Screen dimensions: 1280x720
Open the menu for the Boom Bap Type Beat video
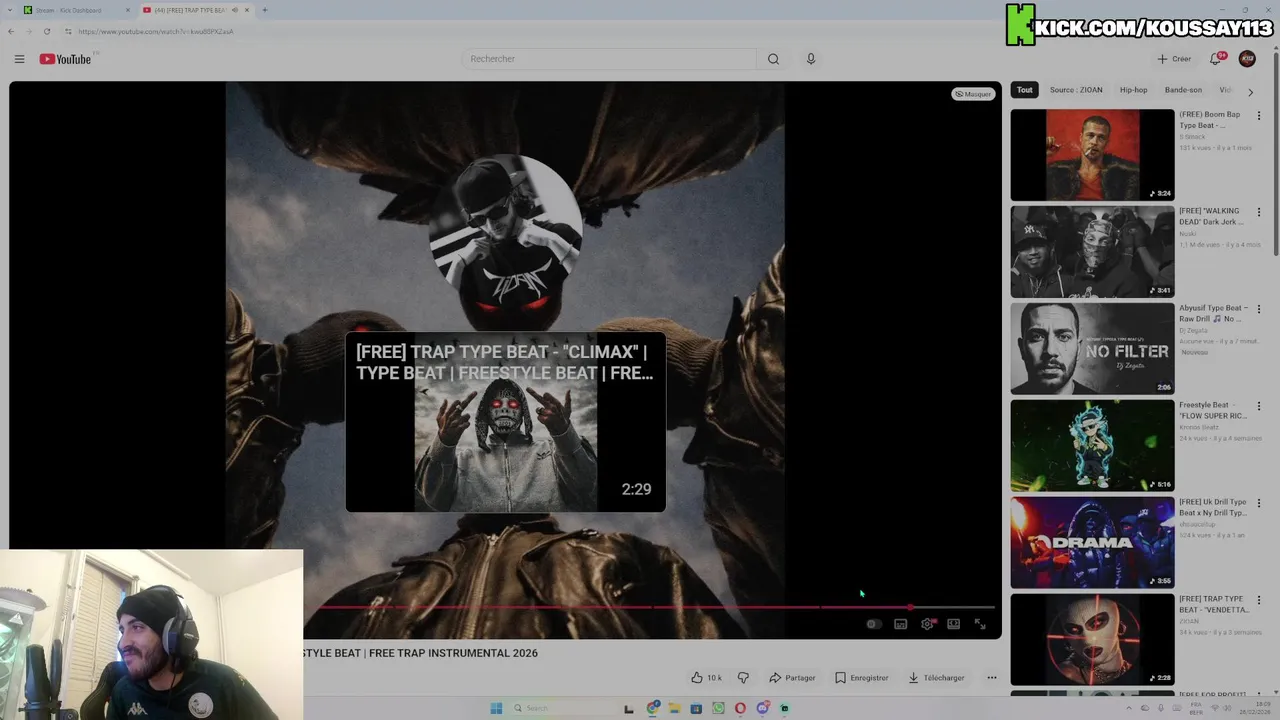pos(1259,116)
